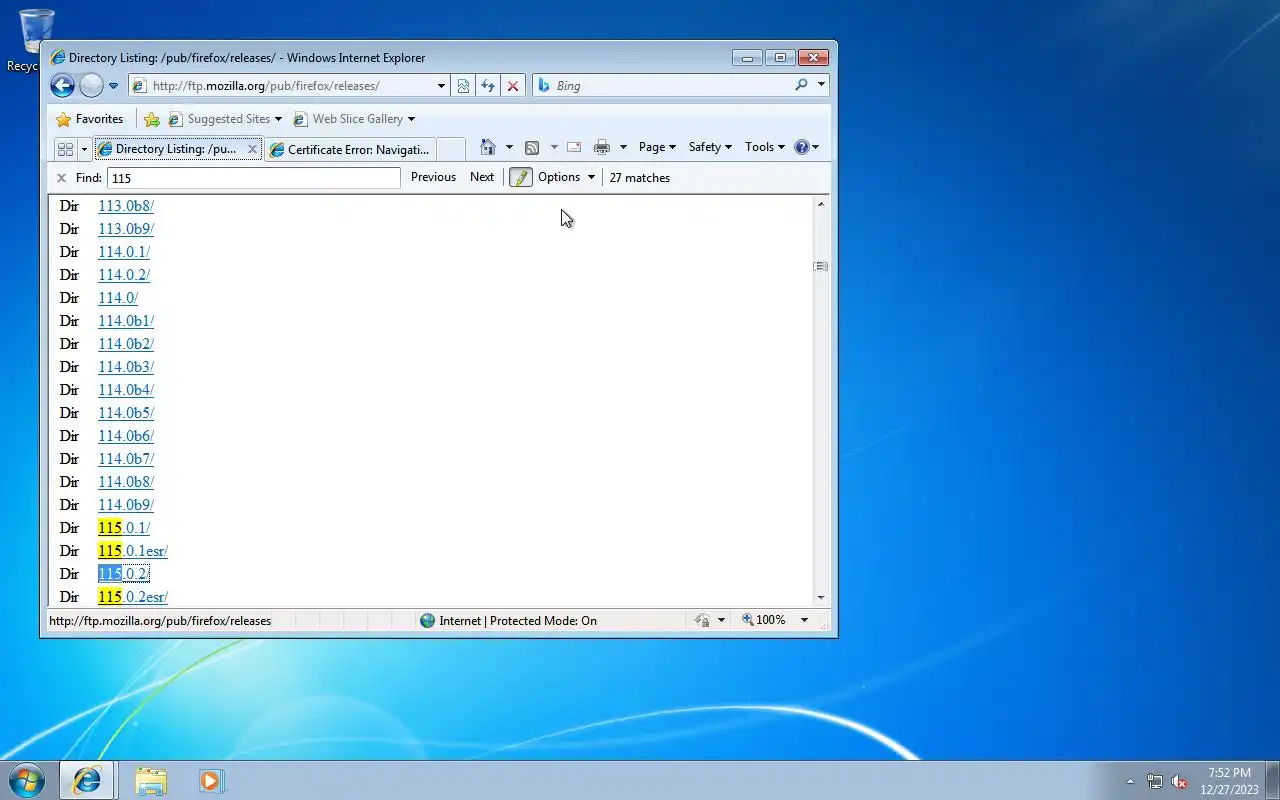Click the Bing search magnifier icon

(801, 85)
